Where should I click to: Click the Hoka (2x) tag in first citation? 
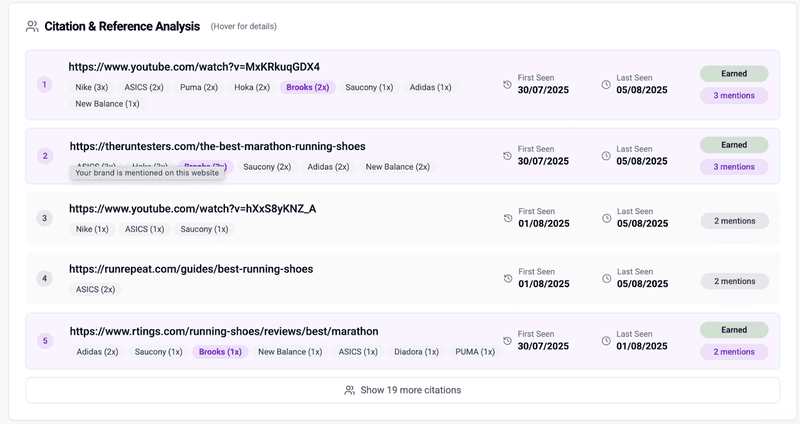point(251,87)
